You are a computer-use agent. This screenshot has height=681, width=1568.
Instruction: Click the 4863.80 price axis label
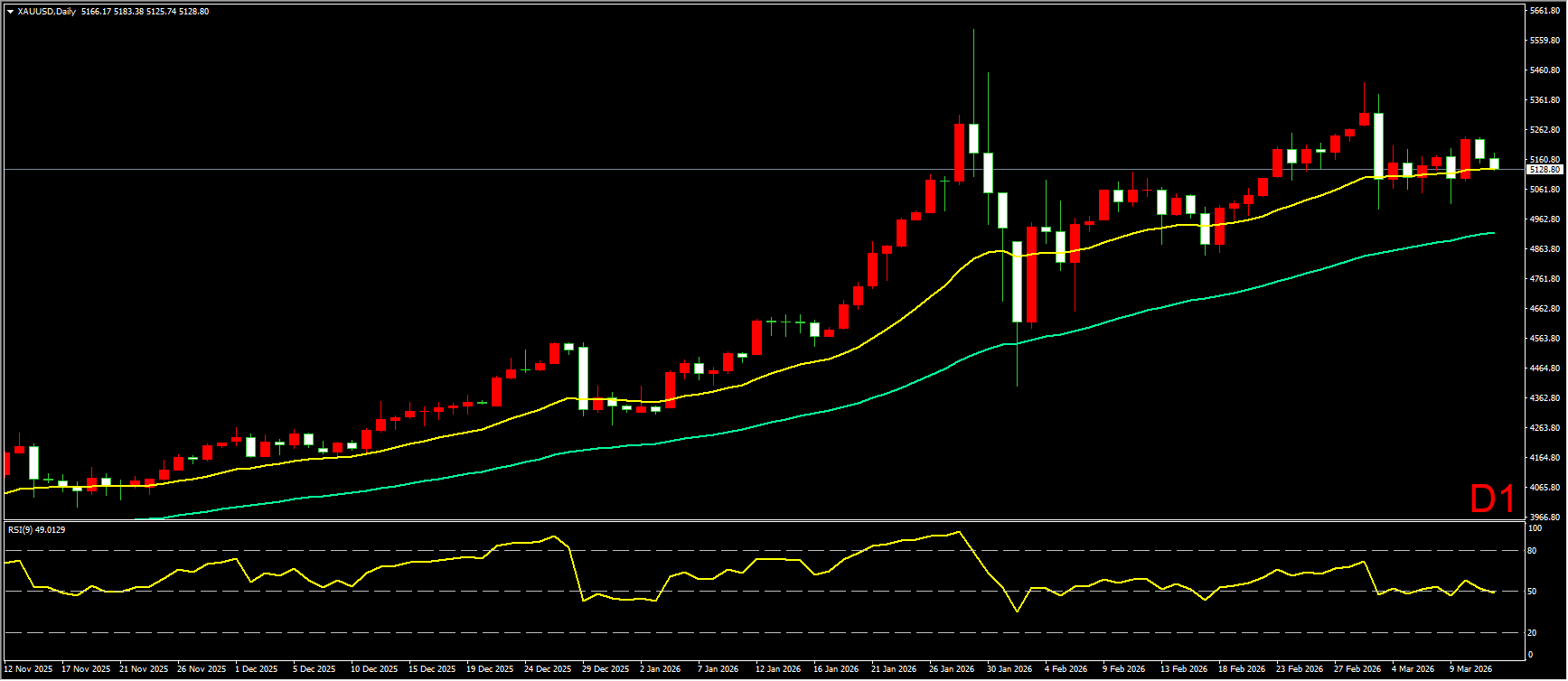click(x=1545, y=249)
